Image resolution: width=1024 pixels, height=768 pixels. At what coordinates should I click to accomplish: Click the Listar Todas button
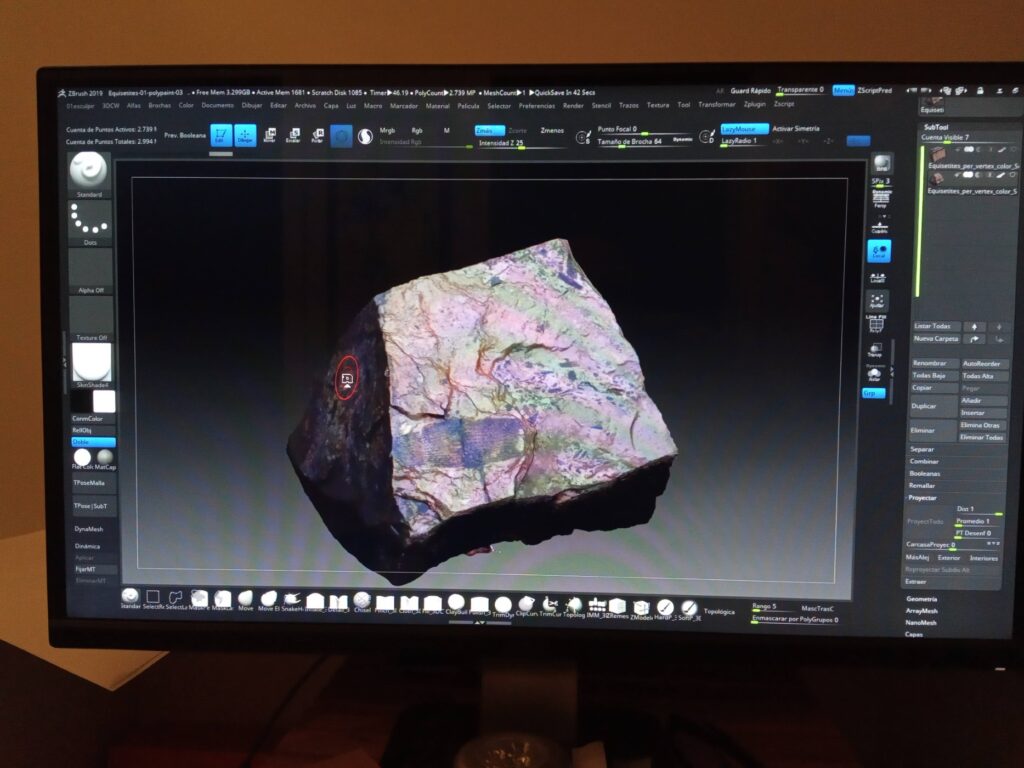pyautogui.click(x=936, y=326)
